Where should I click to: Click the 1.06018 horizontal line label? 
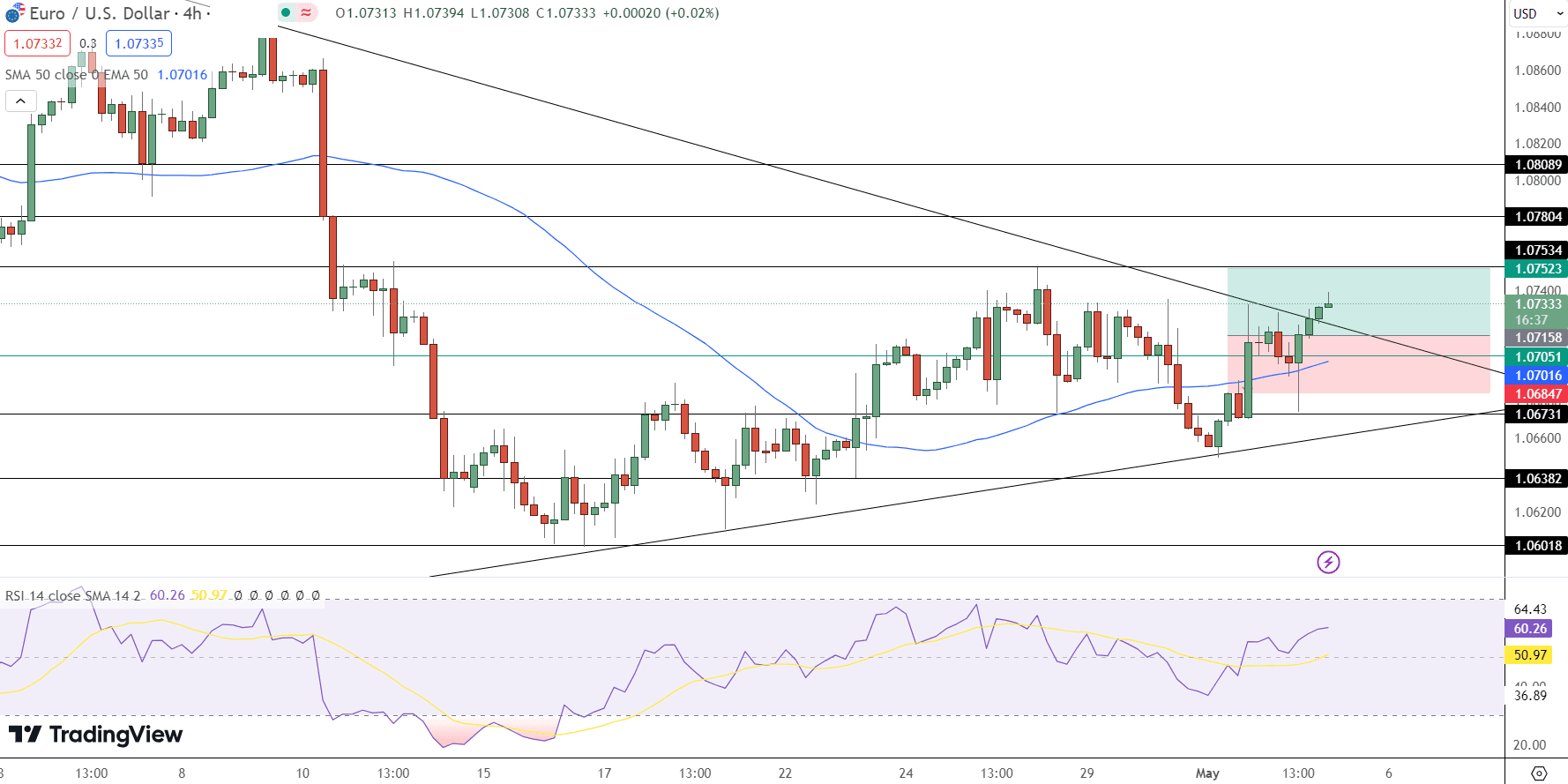point(1538,546)
